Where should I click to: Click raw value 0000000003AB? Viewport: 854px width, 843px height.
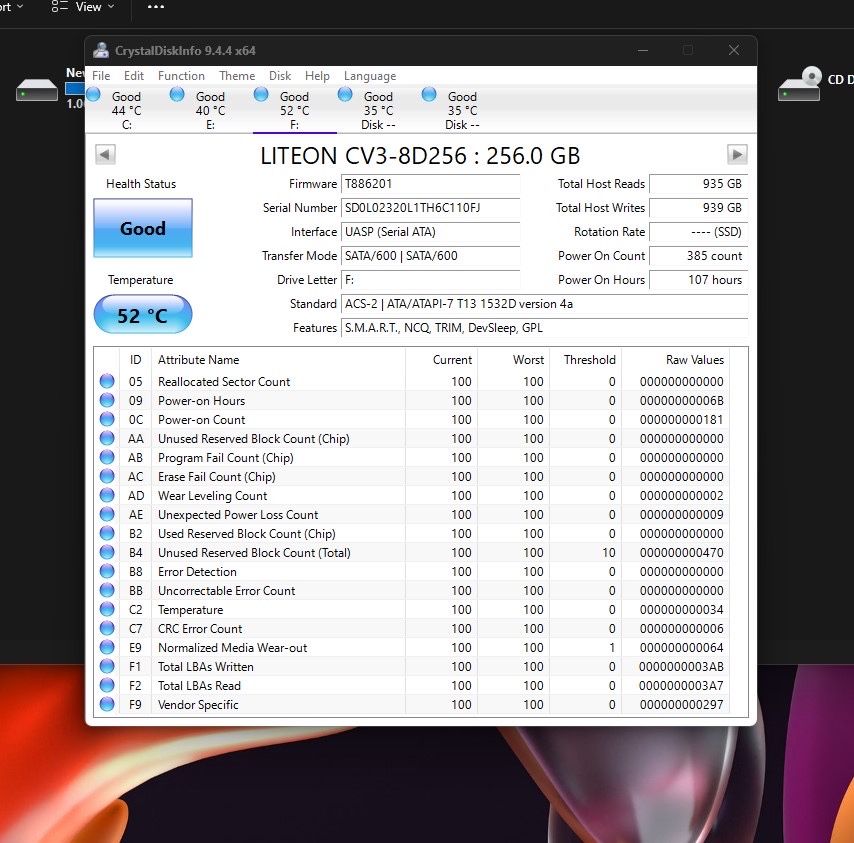pyautogui.click(x=681, y=667)
